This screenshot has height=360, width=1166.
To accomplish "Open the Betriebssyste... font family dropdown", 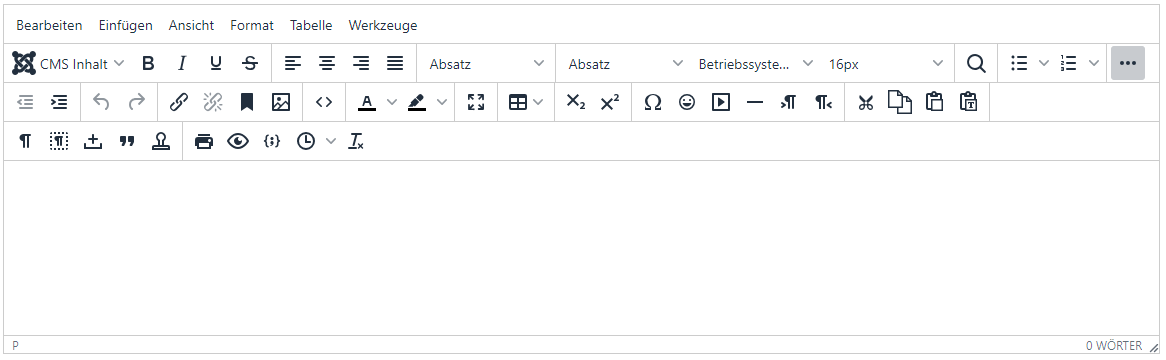I will pyautogui.click(x=755, y=64).
